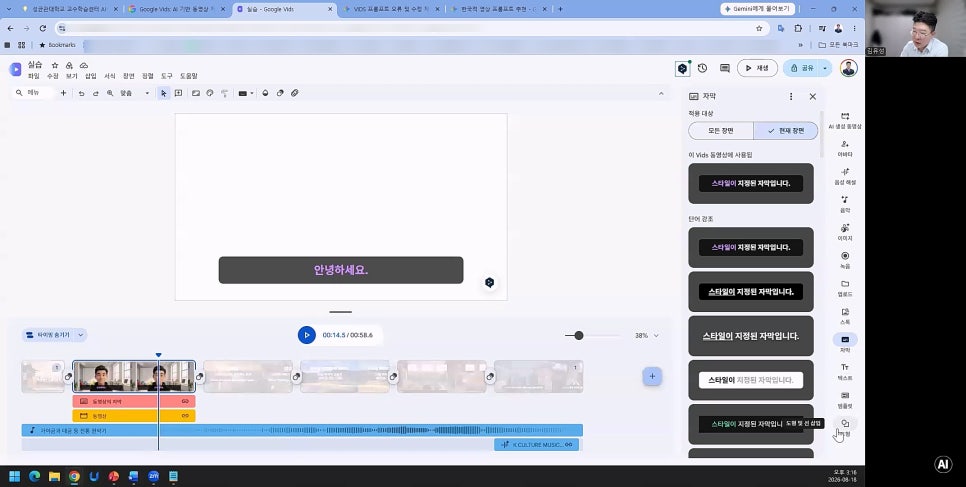Image resolution: width=966 pixels, height=487 pixels.
Task: Click the 안녕하세요 caption on canvas
Action: point(341,270)
